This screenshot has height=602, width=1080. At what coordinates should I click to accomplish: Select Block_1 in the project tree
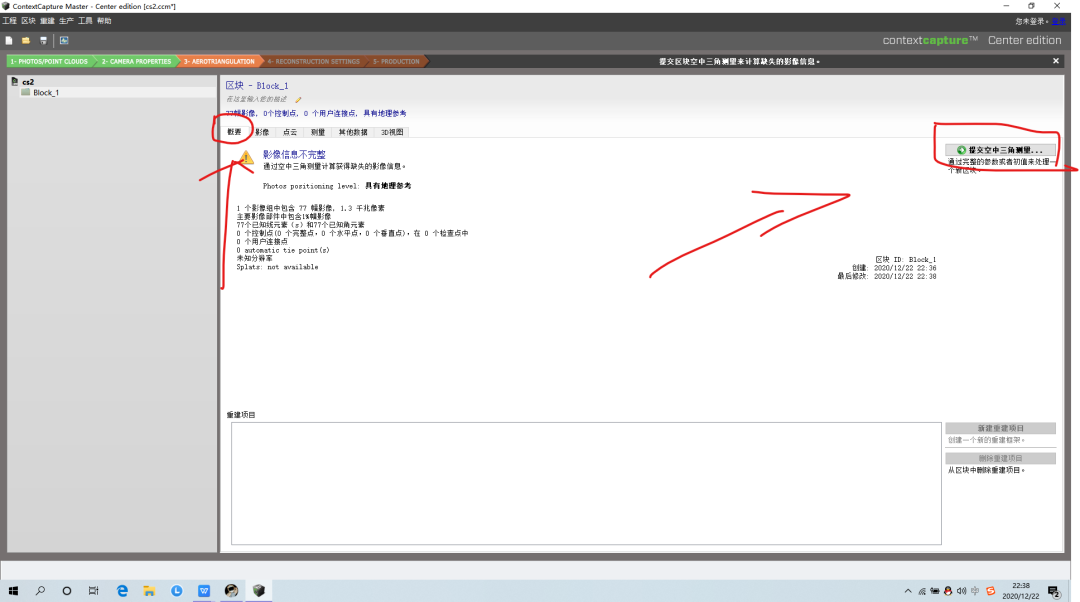point(45,93)
